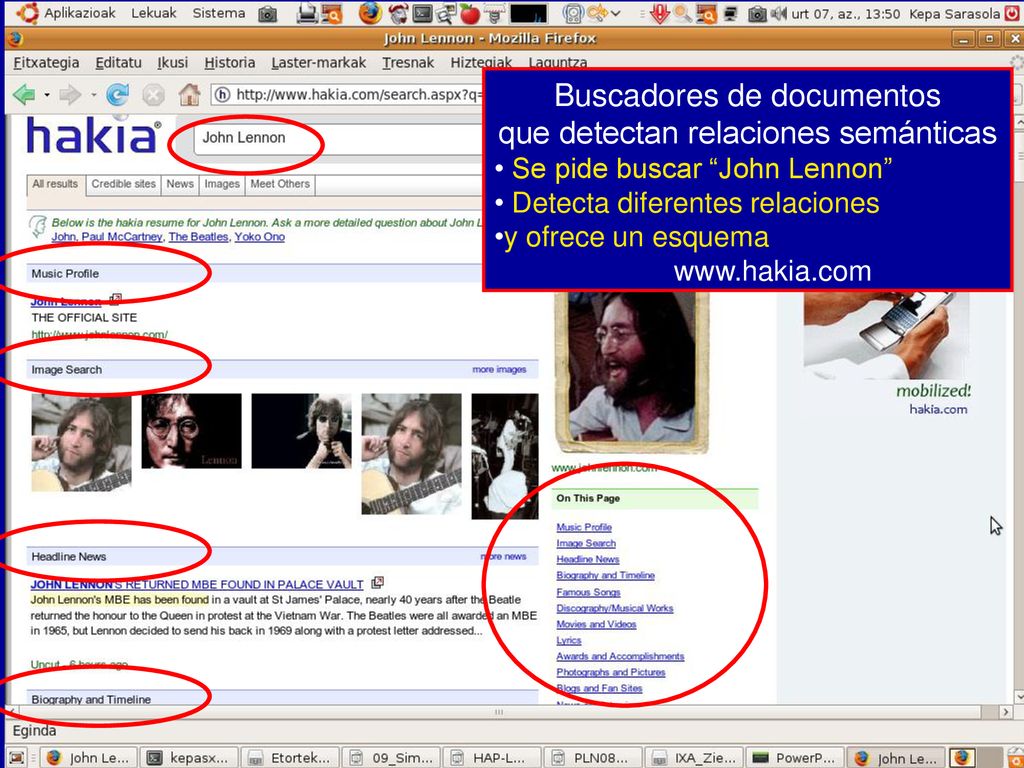Viewport: 1024px width, 768px height.
Task: Click the Movies and Videos link
Action: [x=596, y=624]
